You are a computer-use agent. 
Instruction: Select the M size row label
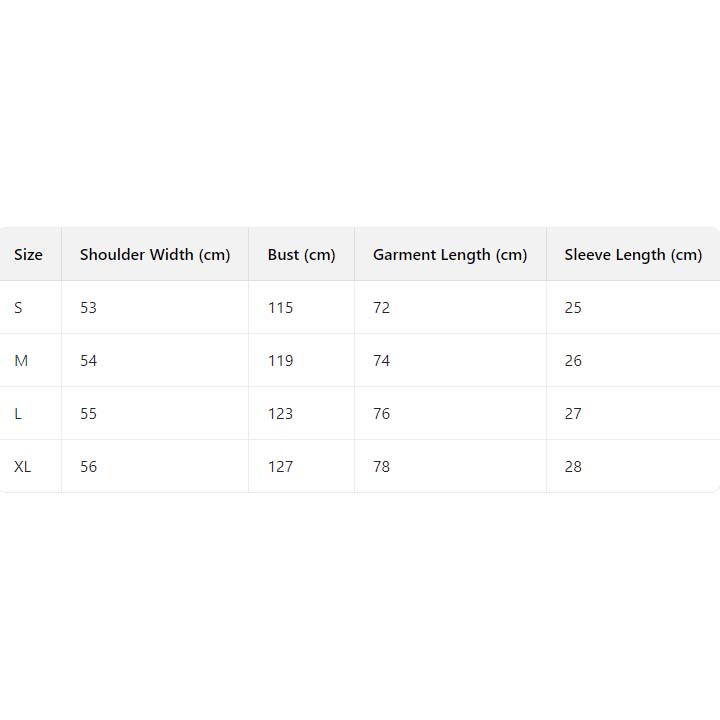pos(21,360)
